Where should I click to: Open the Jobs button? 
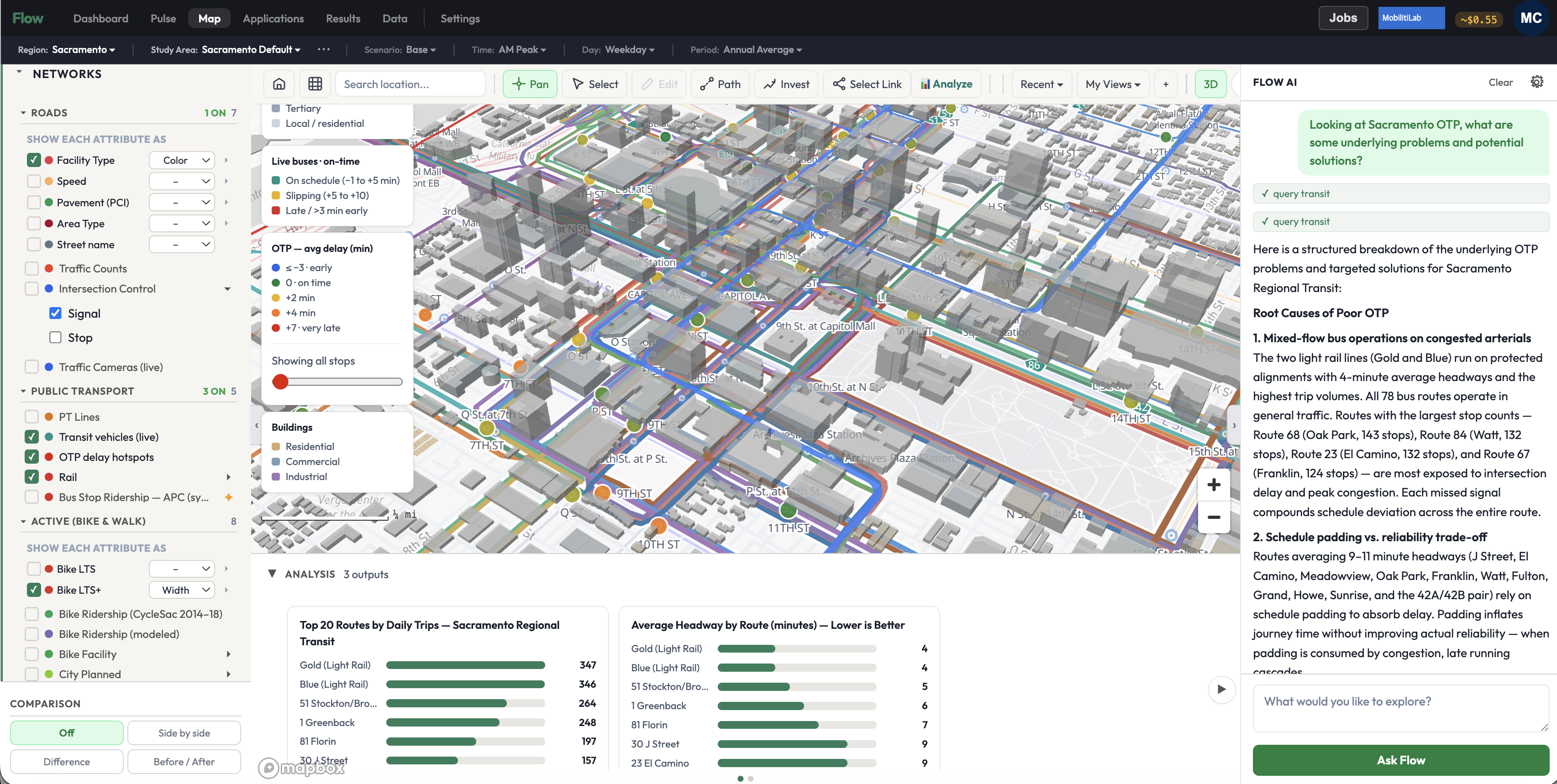pos(1343,18)
